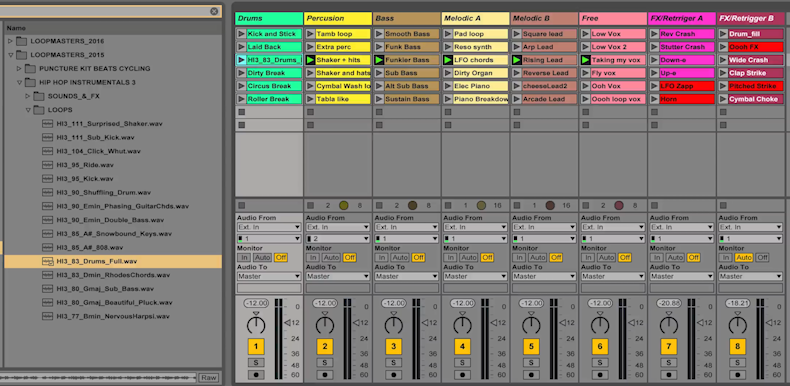Select the Bass track header
The image size is (790, 386).
(x=407, y=19)
